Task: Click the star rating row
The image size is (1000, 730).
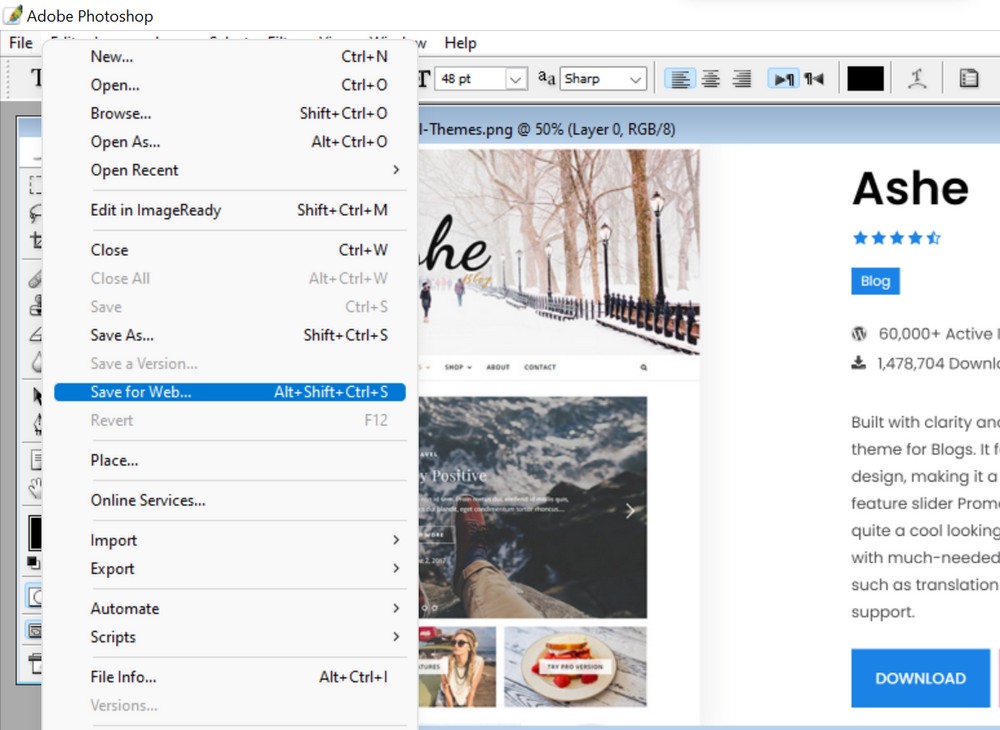Action: [897, 238]
